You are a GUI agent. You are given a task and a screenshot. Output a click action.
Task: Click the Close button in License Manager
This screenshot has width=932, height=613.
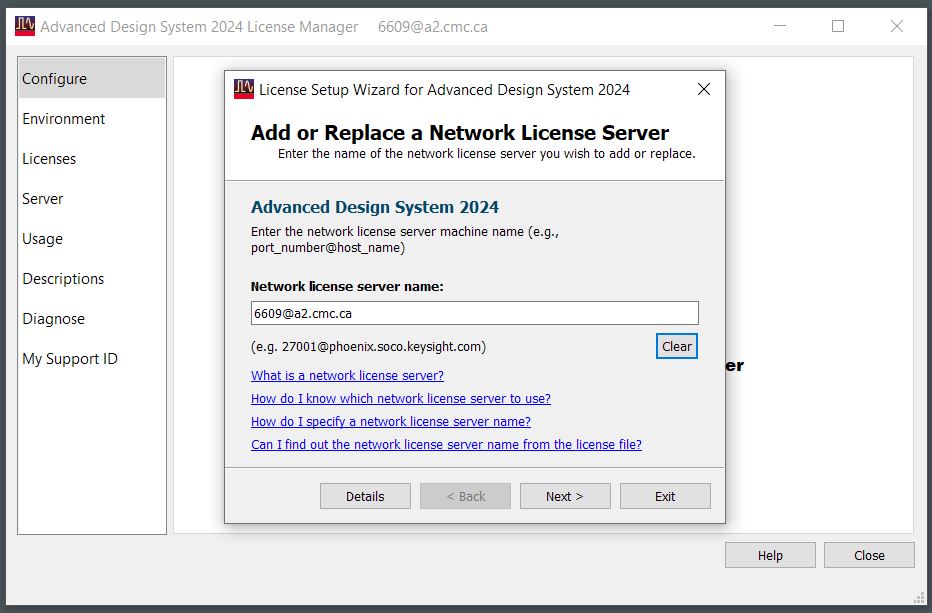click(869, 555)
